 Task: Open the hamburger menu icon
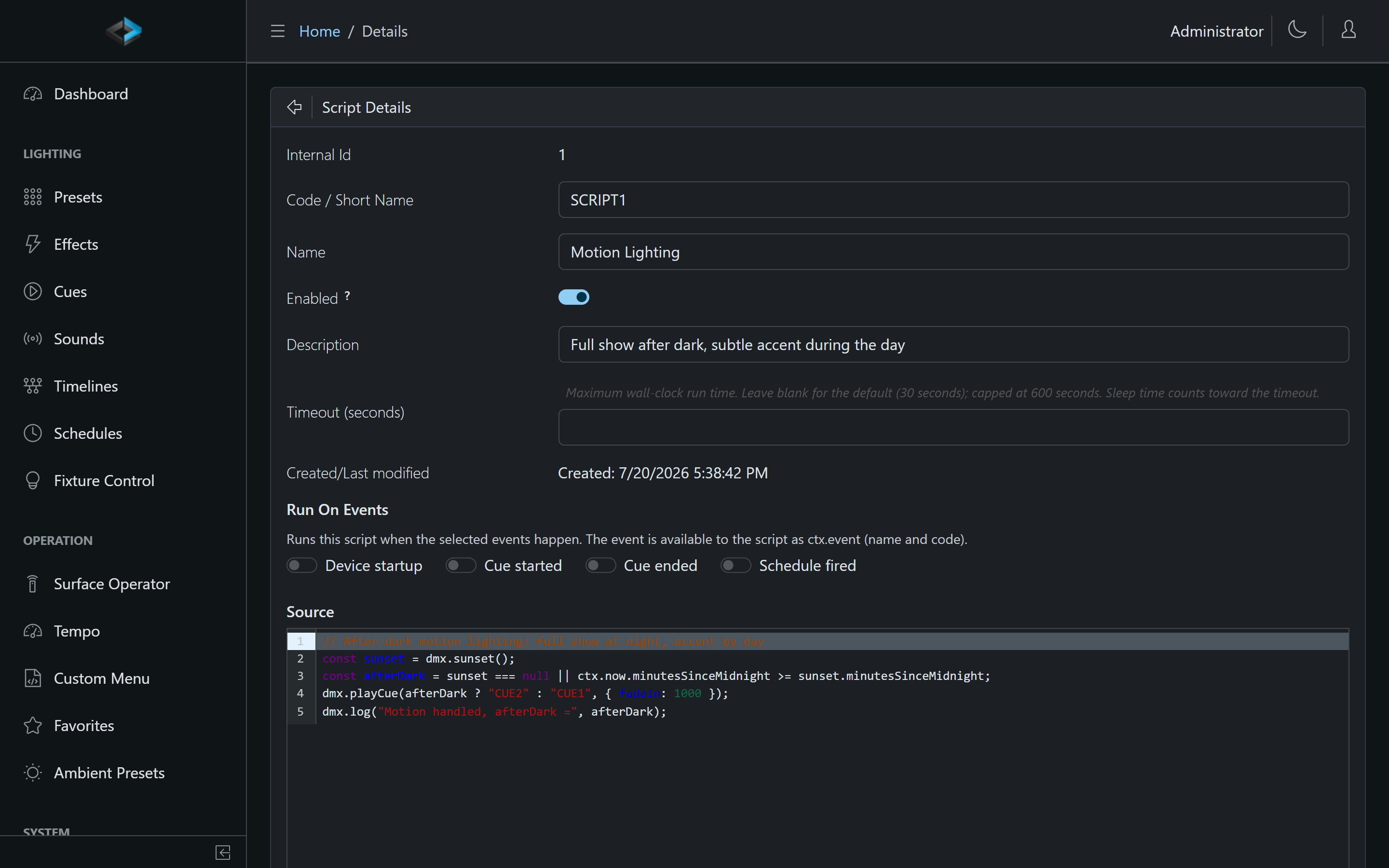click(x=278, y=31)
